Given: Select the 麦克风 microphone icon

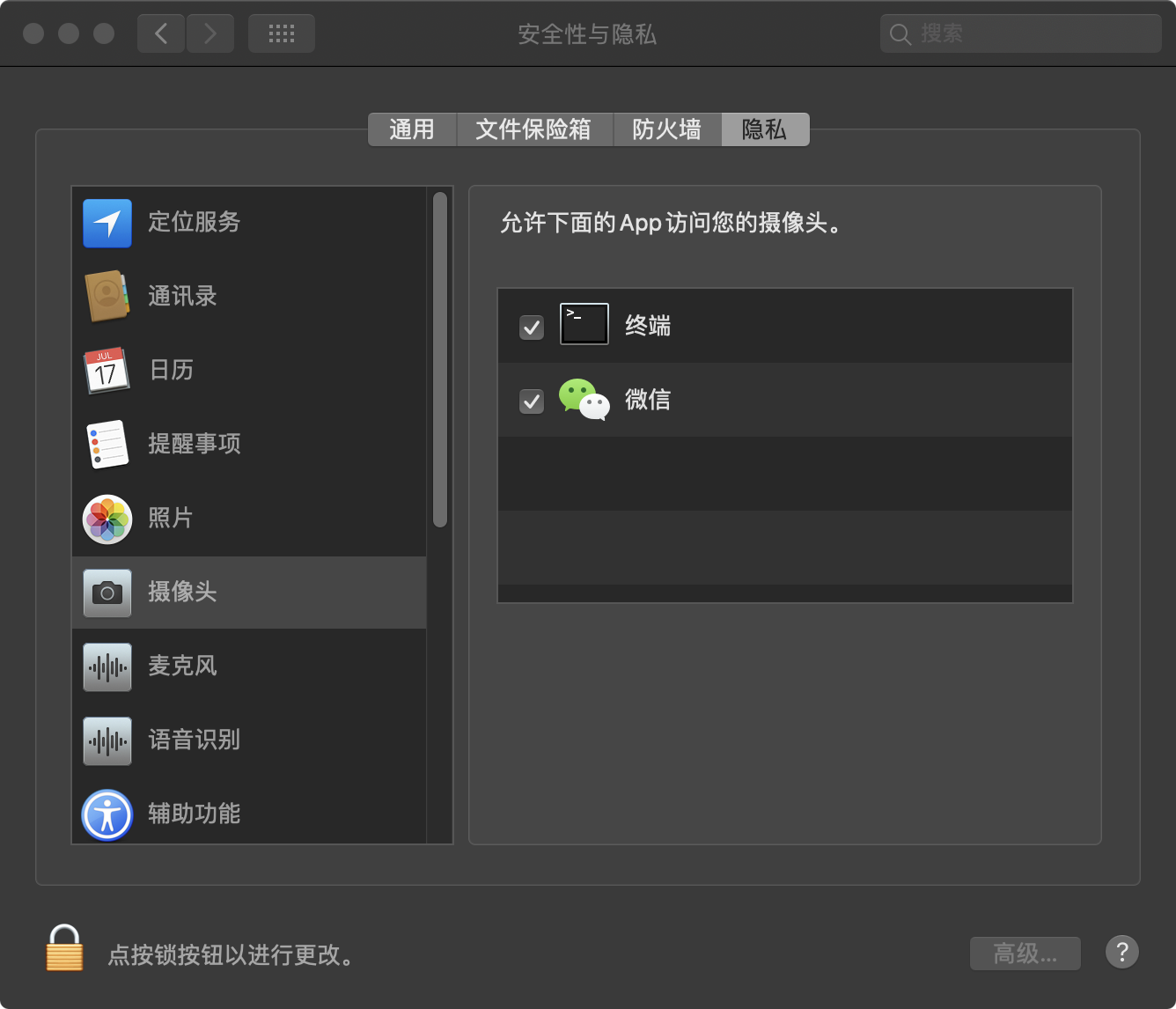Looking at the screenshot, I should [x=107, y=667].
